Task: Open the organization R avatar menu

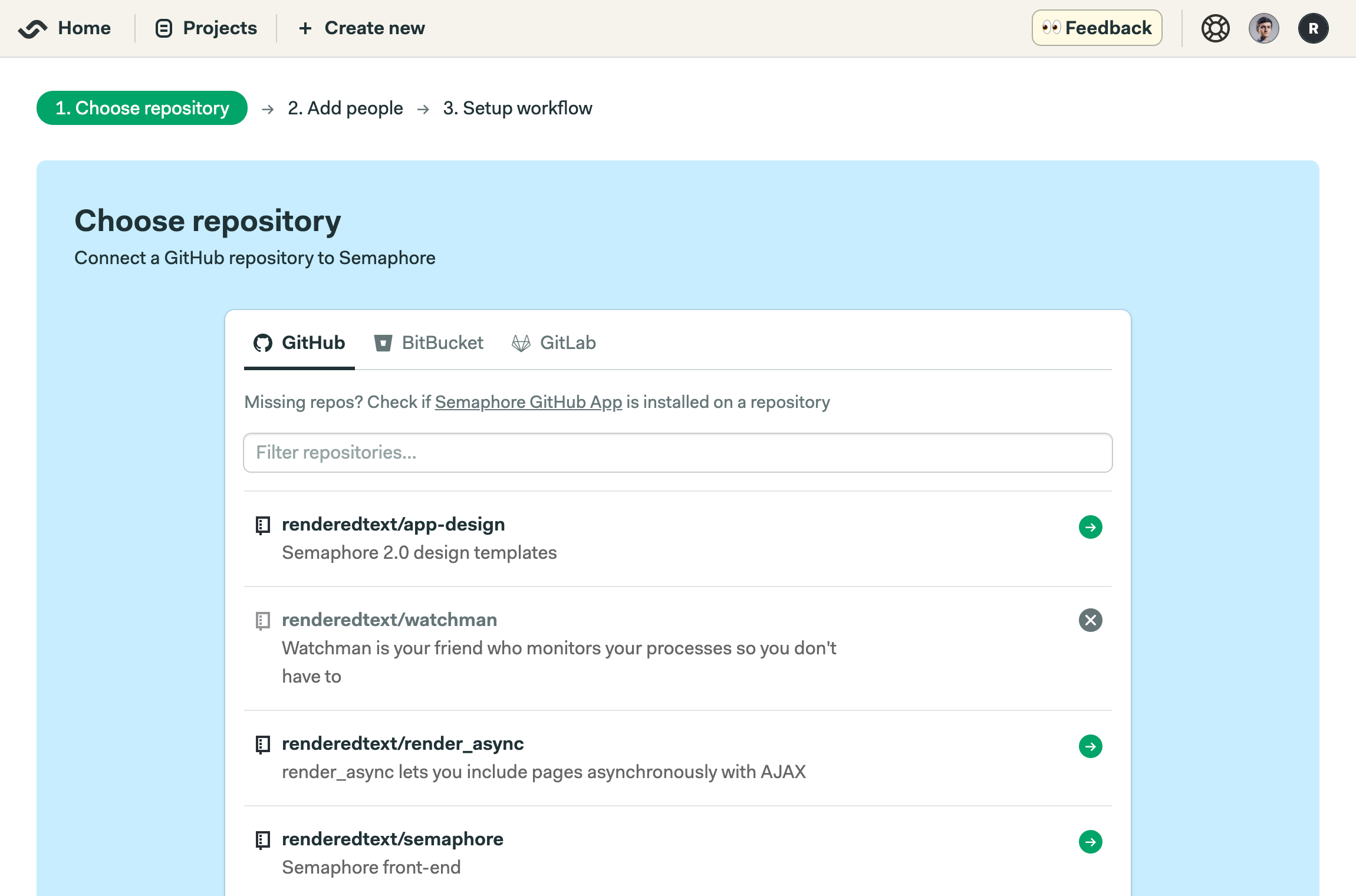Action: coord(1313,28)
